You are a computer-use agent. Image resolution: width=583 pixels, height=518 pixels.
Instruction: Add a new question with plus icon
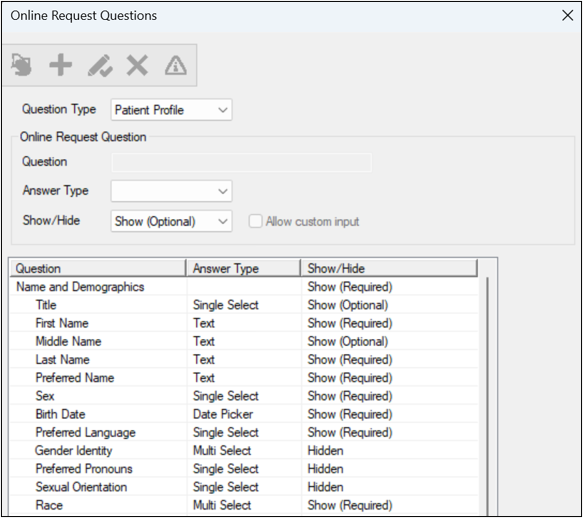[x=61, y=65]
